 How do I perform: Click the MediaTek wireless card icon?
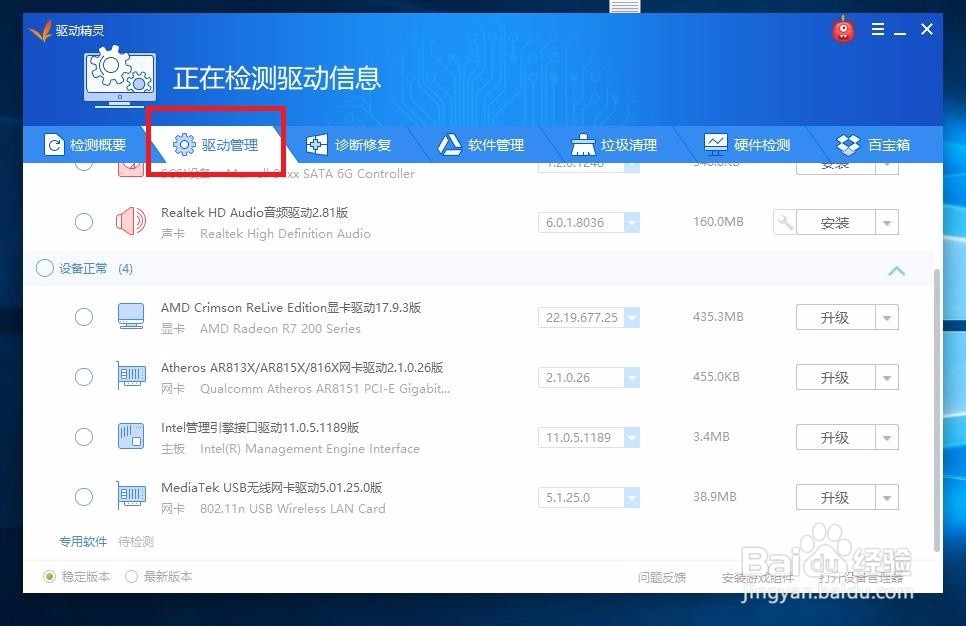(x=131, y=497)
